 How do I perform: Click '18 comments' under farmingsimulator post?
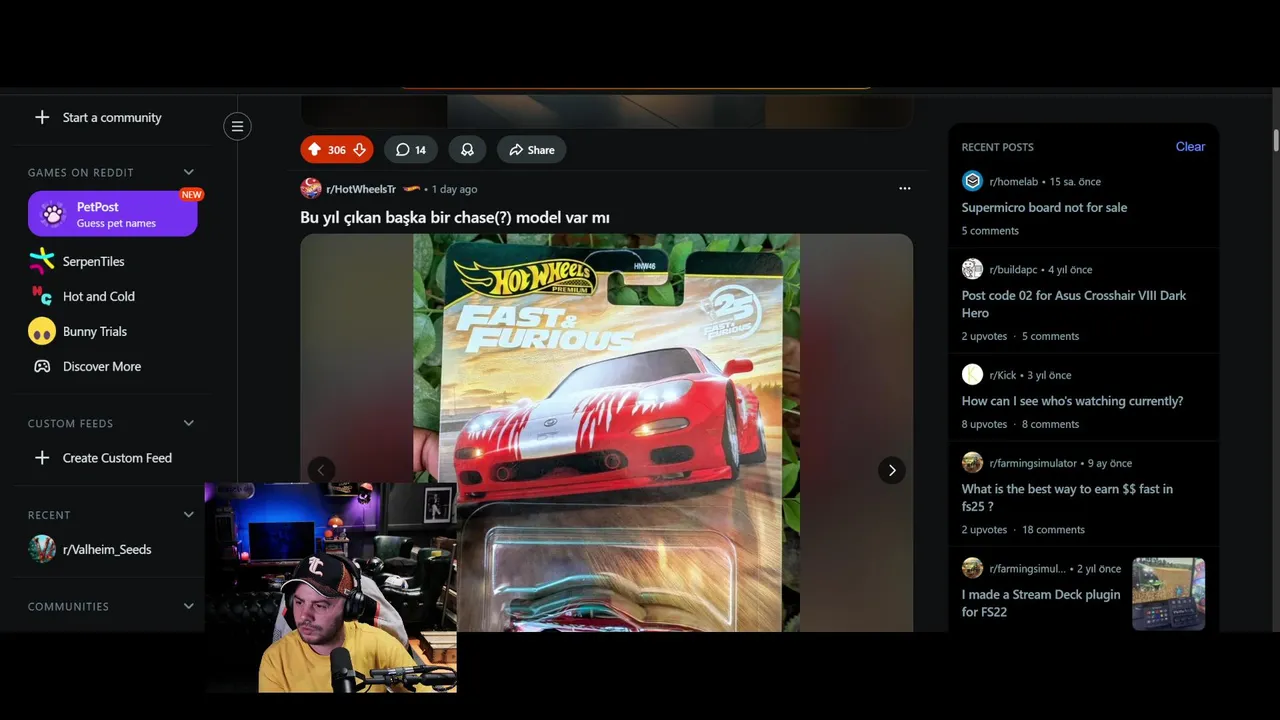coord(1053,530)
